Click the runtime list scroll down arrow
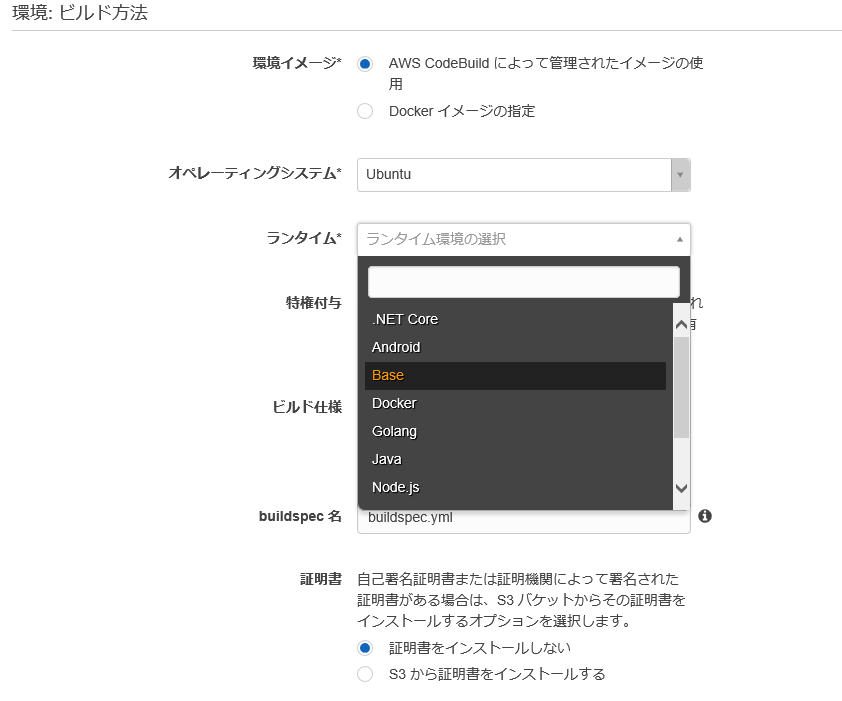 click(681, 488)
